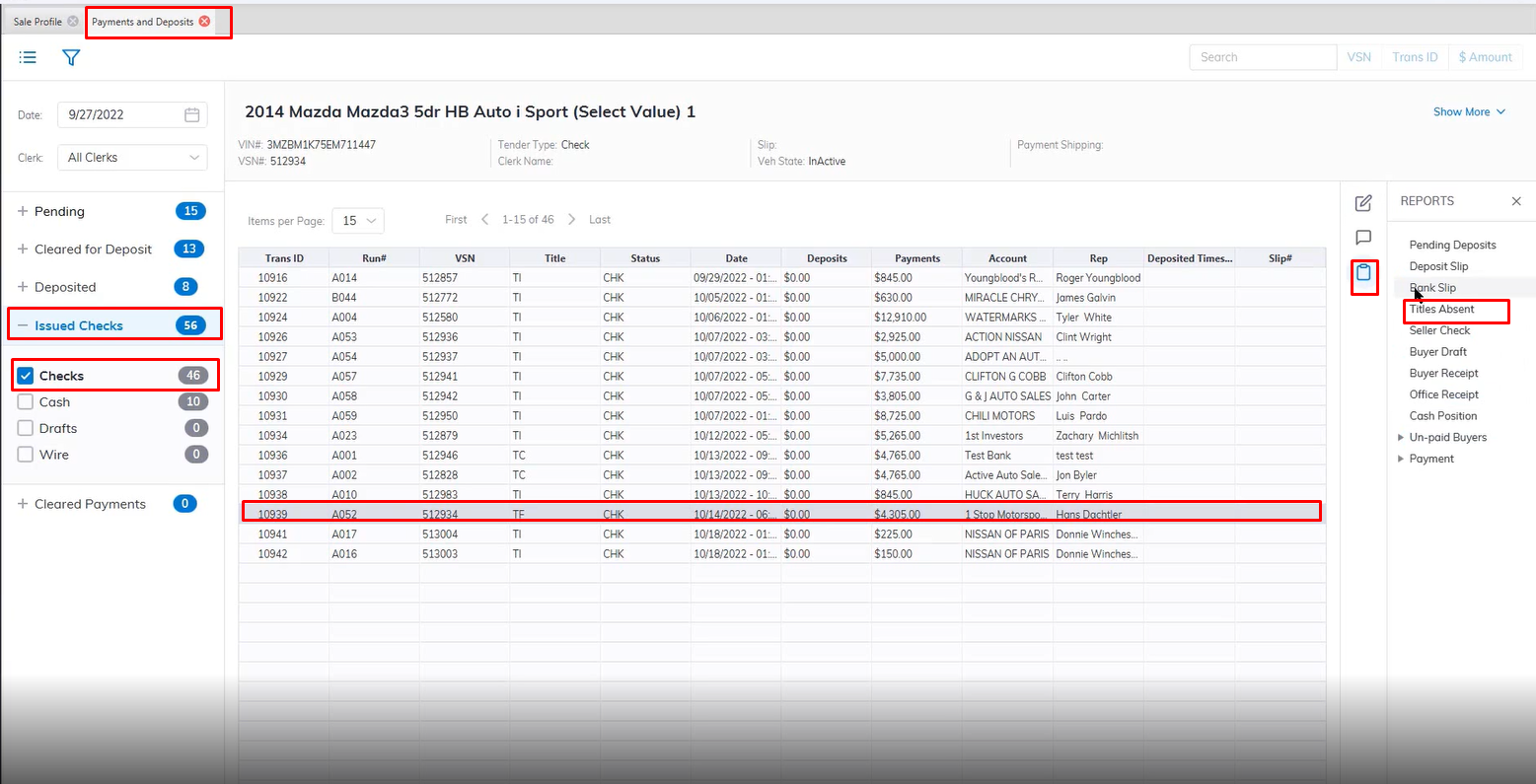1536x784 pixels.
Task: Click the list menu icon
Action: tap(29, 57)
